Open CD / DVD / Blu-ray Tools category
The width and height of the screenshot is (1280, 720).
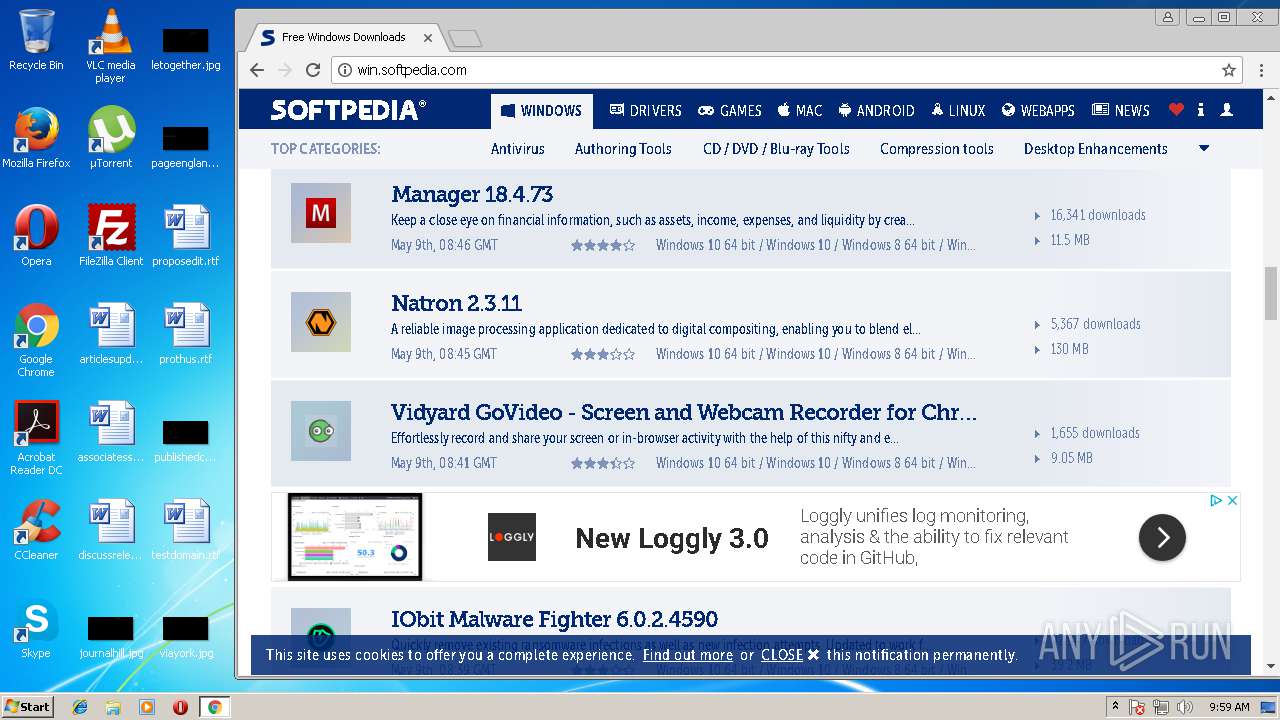pos(776,149)
